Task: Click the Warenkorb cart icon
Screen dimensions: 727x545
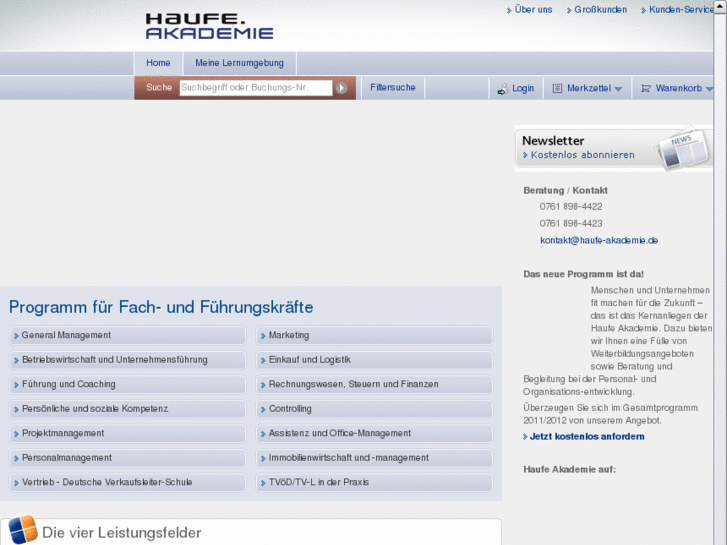Action: pyautogui.click(x=646, y=88)
